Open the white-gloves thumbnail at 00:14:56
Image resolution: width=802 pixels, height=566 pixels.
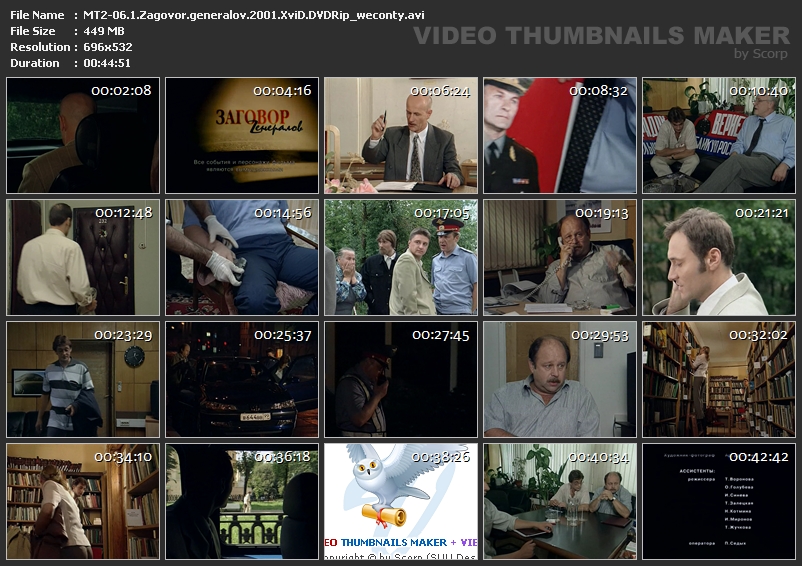pyautogui.click(x=242, y=258)
